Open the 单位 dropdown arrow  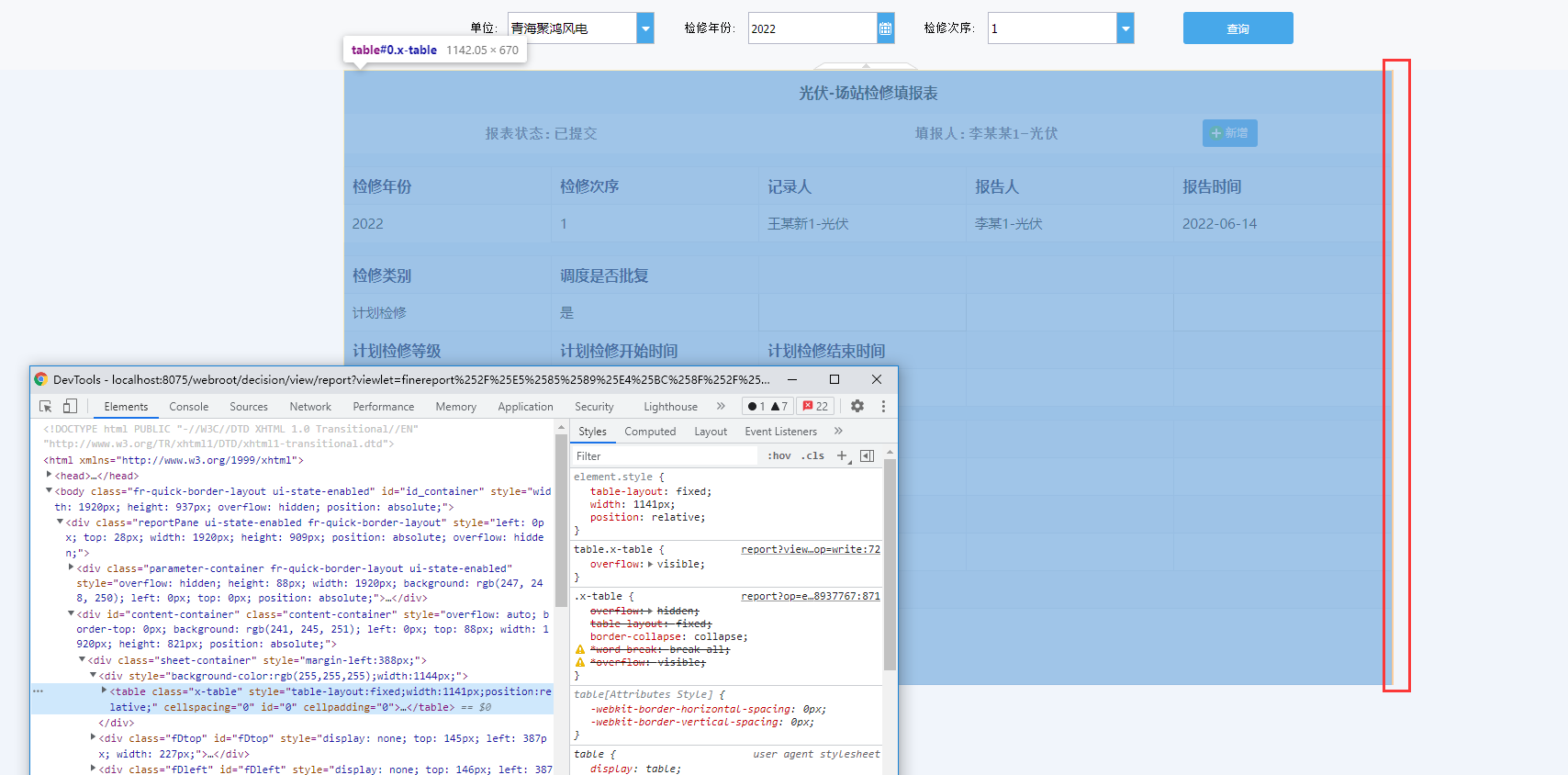tap(645, 28)
